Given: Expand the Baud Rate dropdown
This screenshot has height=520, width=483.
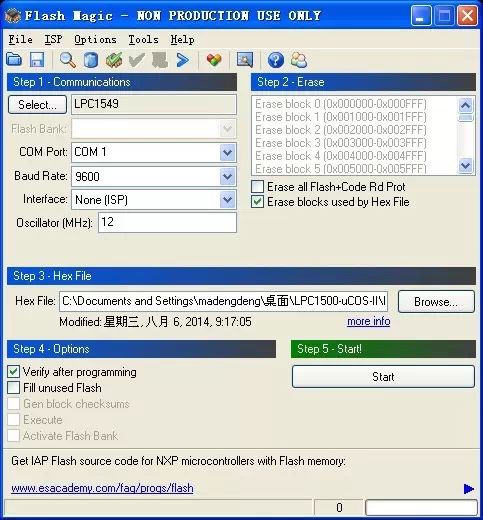Looking at the screenshot, I should point(227,176).
